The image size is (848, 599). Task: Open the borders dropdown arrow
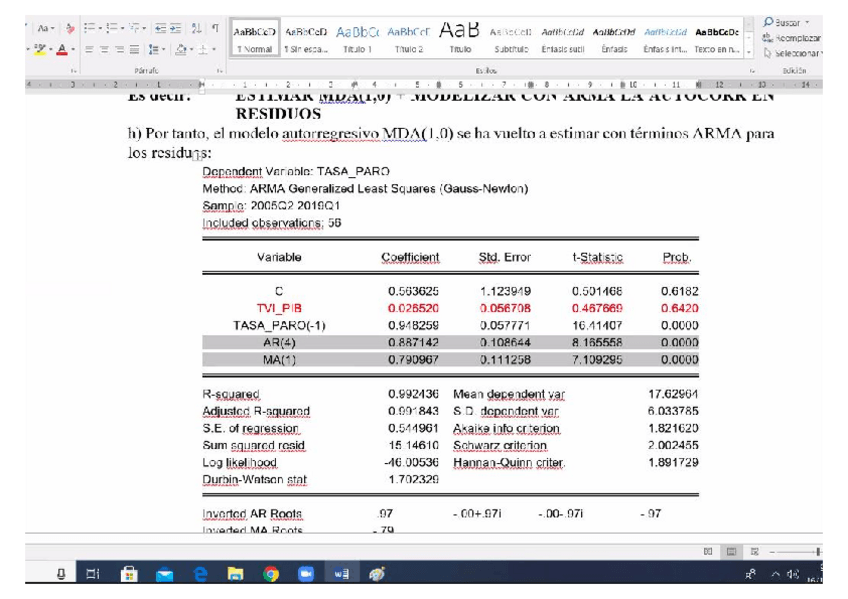point(214,50)
